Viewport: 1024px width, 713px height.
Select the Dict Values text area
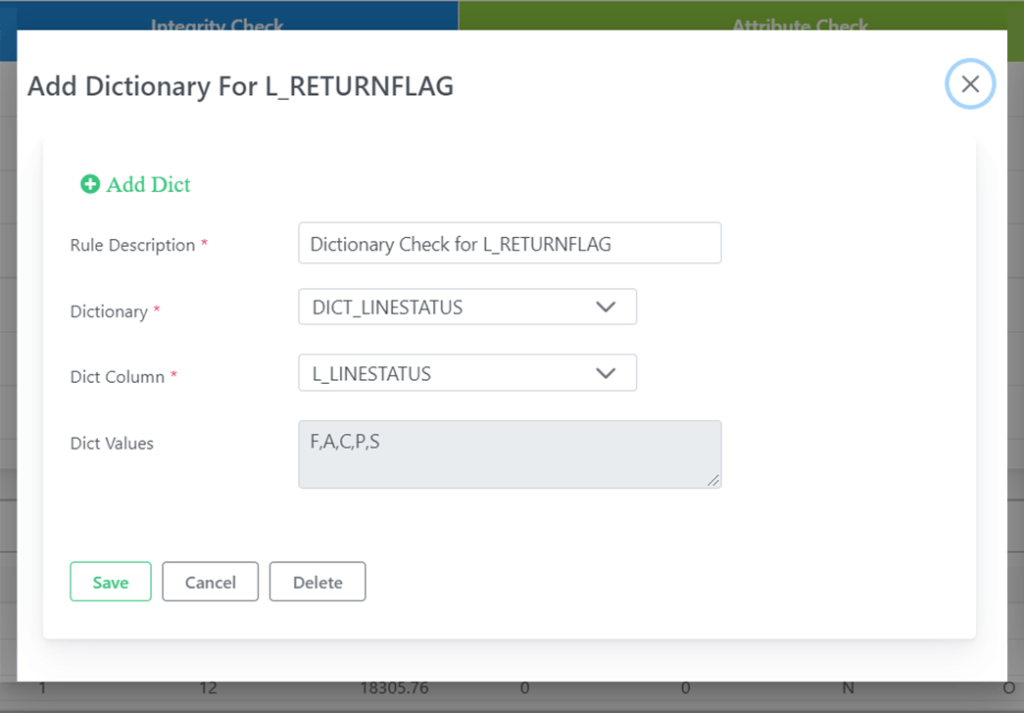(510, 454)
